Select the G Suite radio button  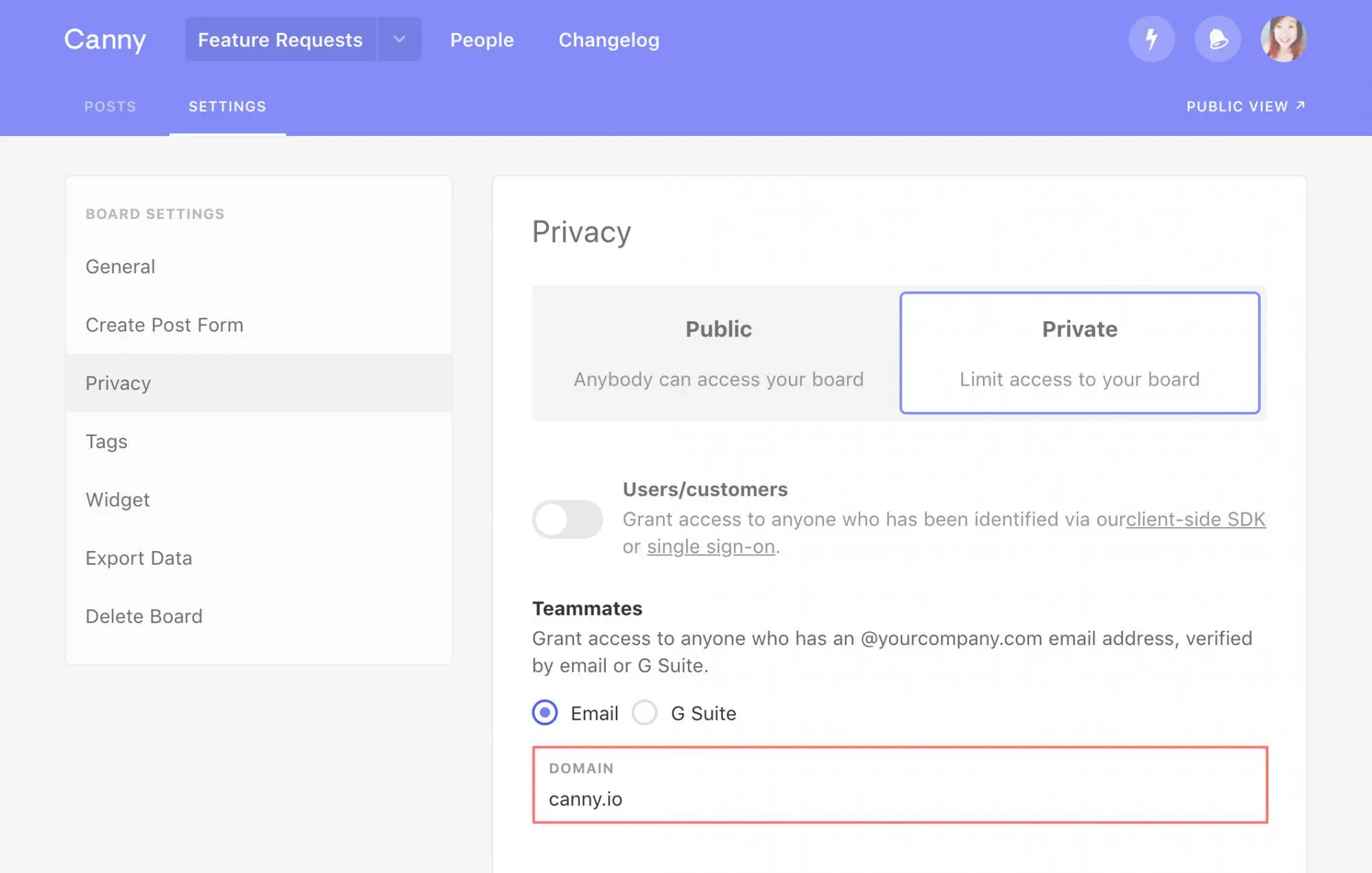(x=644, y=712)
